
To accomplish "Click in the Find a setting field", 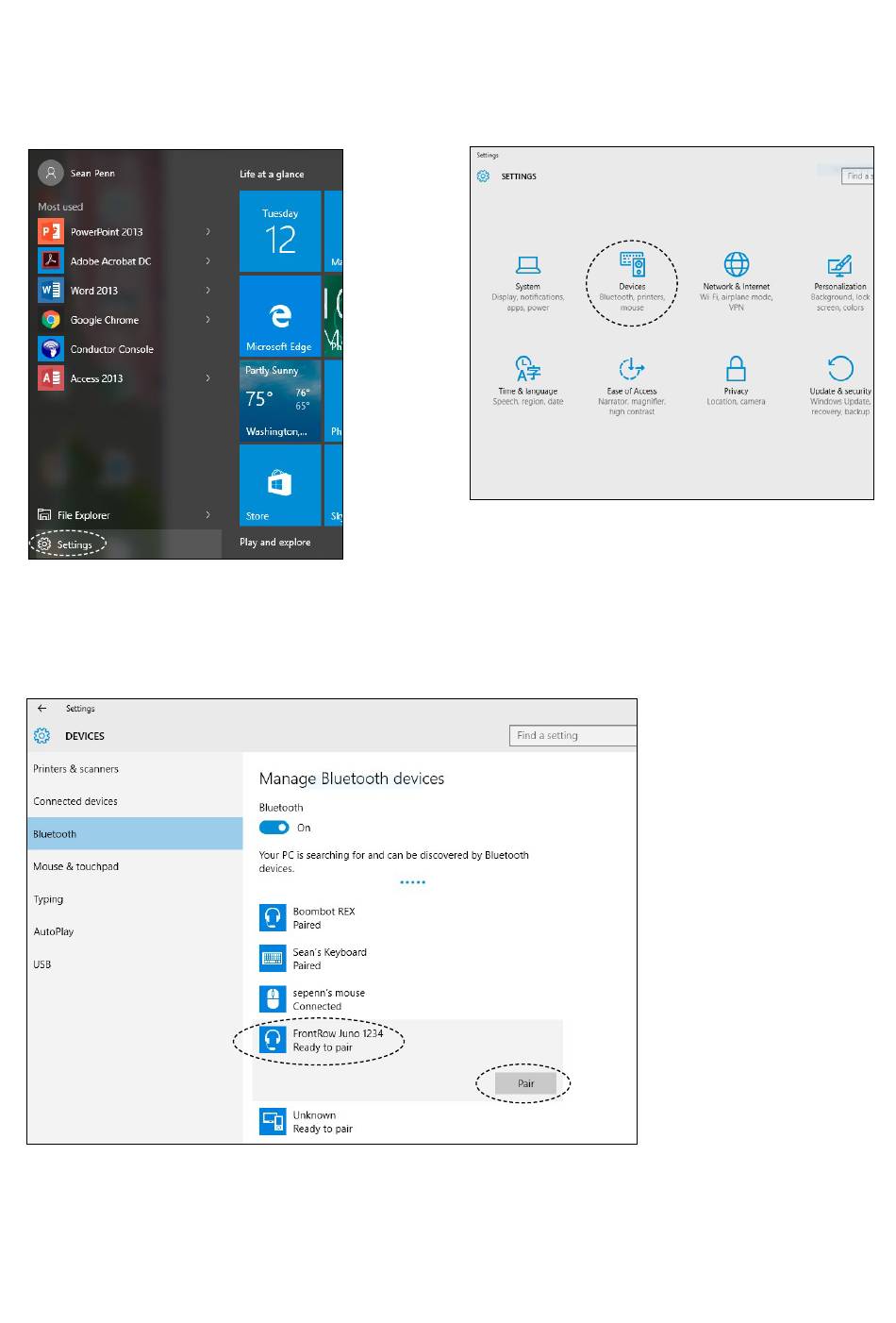I will click(572, 735).
